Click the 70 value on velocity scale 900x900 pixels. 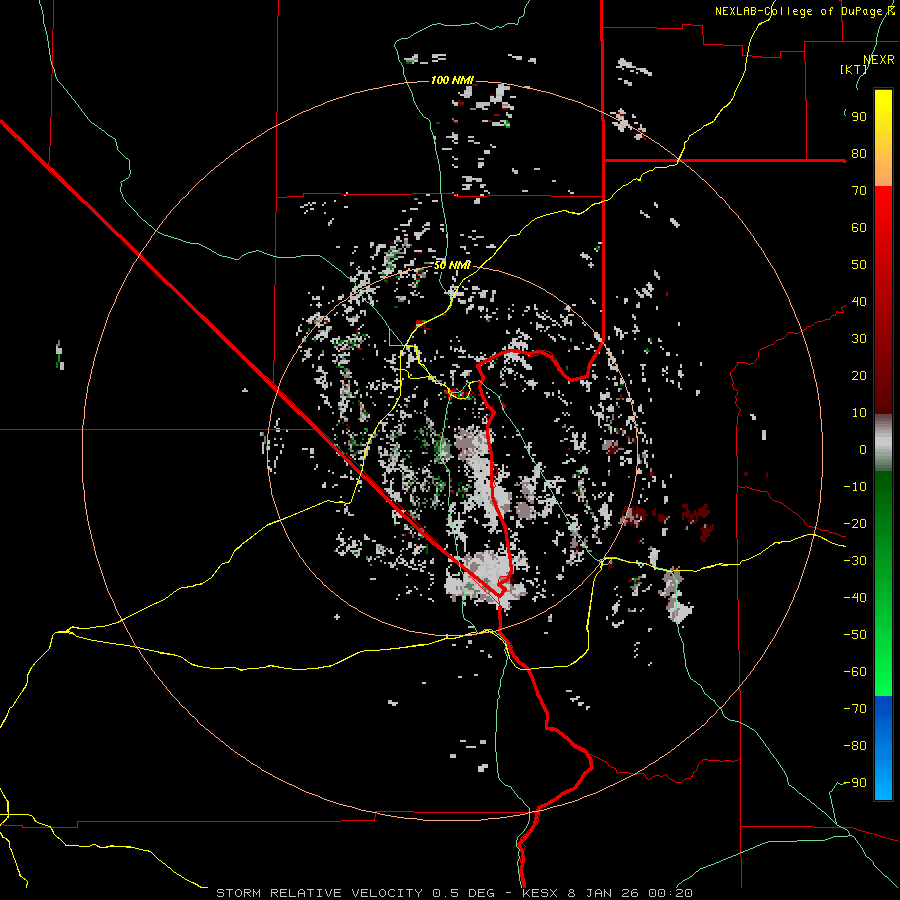click(859, 191)
